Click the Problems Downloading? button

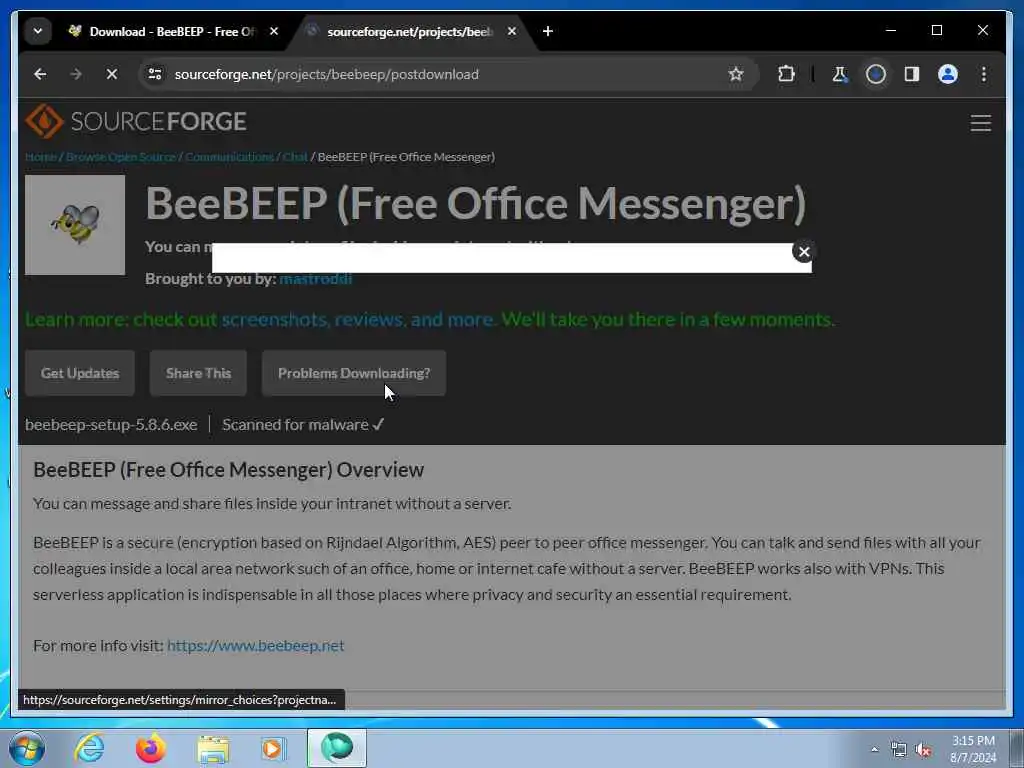pyautogui.click(x=354, y=373)
